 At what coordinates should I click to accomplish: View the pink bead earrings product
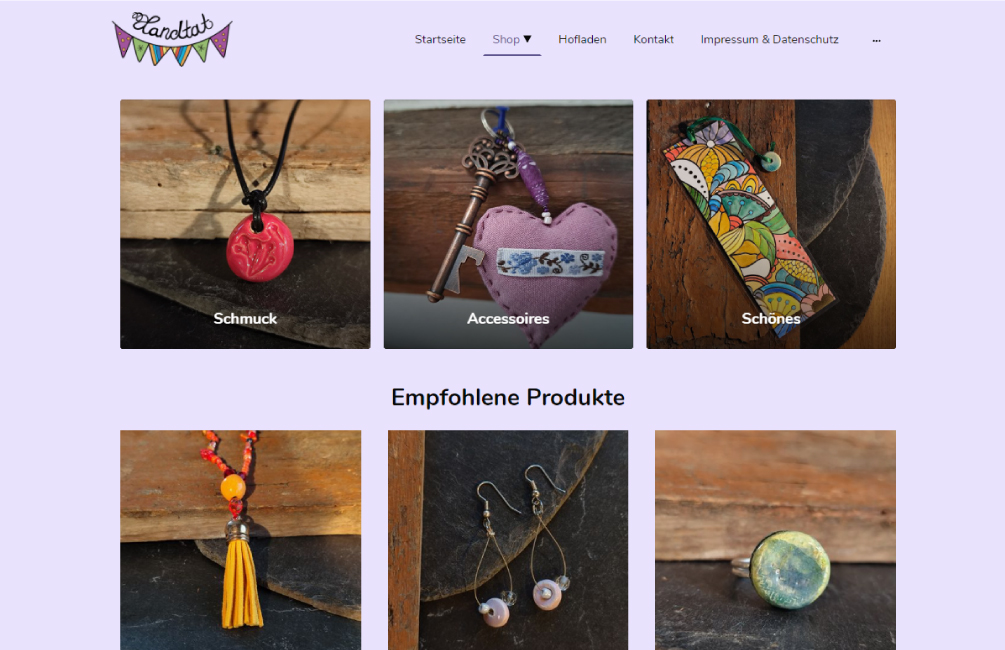click(x=508, y=540)
